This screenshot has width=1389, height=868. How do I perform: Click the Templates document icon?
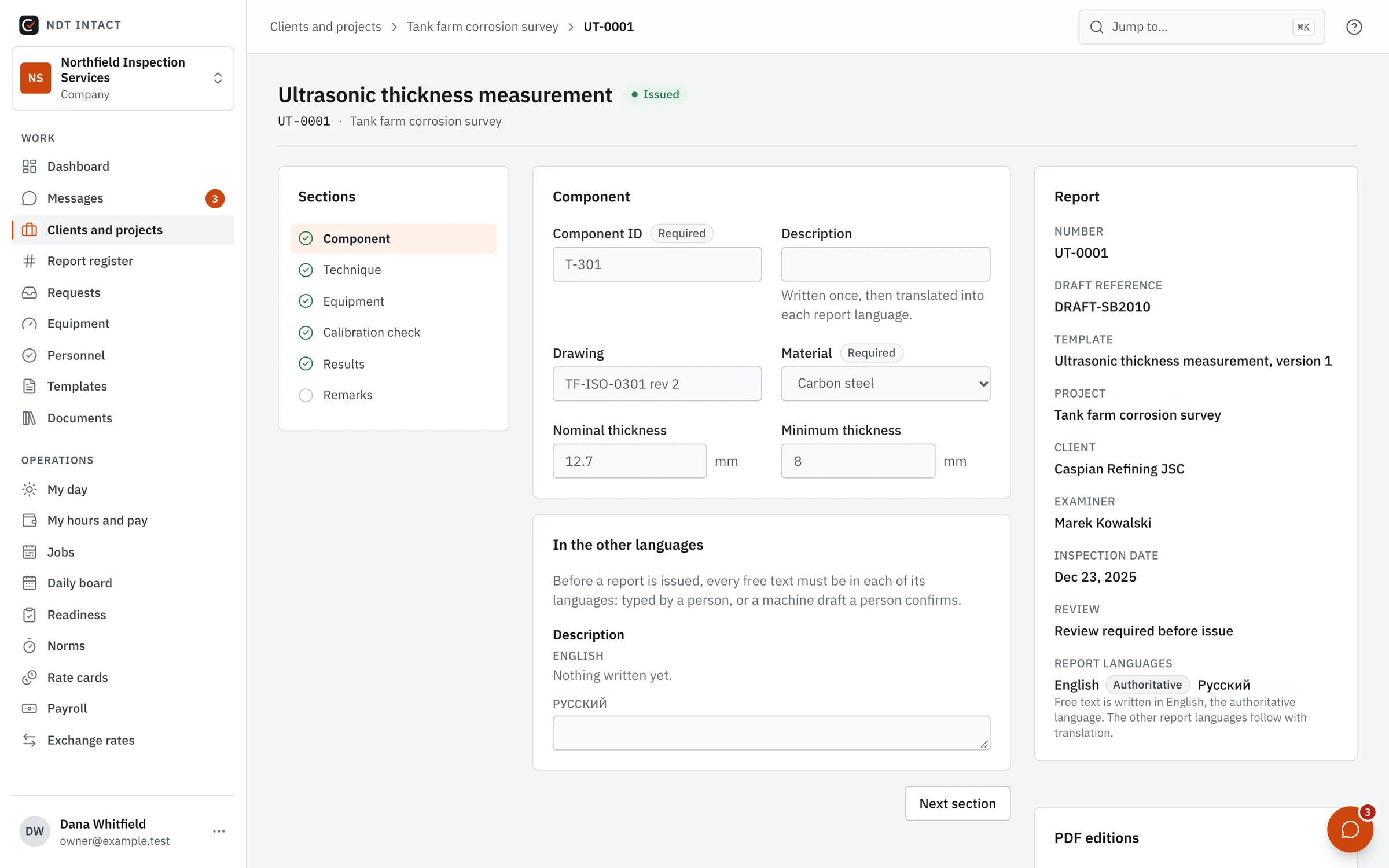[30, 387]
